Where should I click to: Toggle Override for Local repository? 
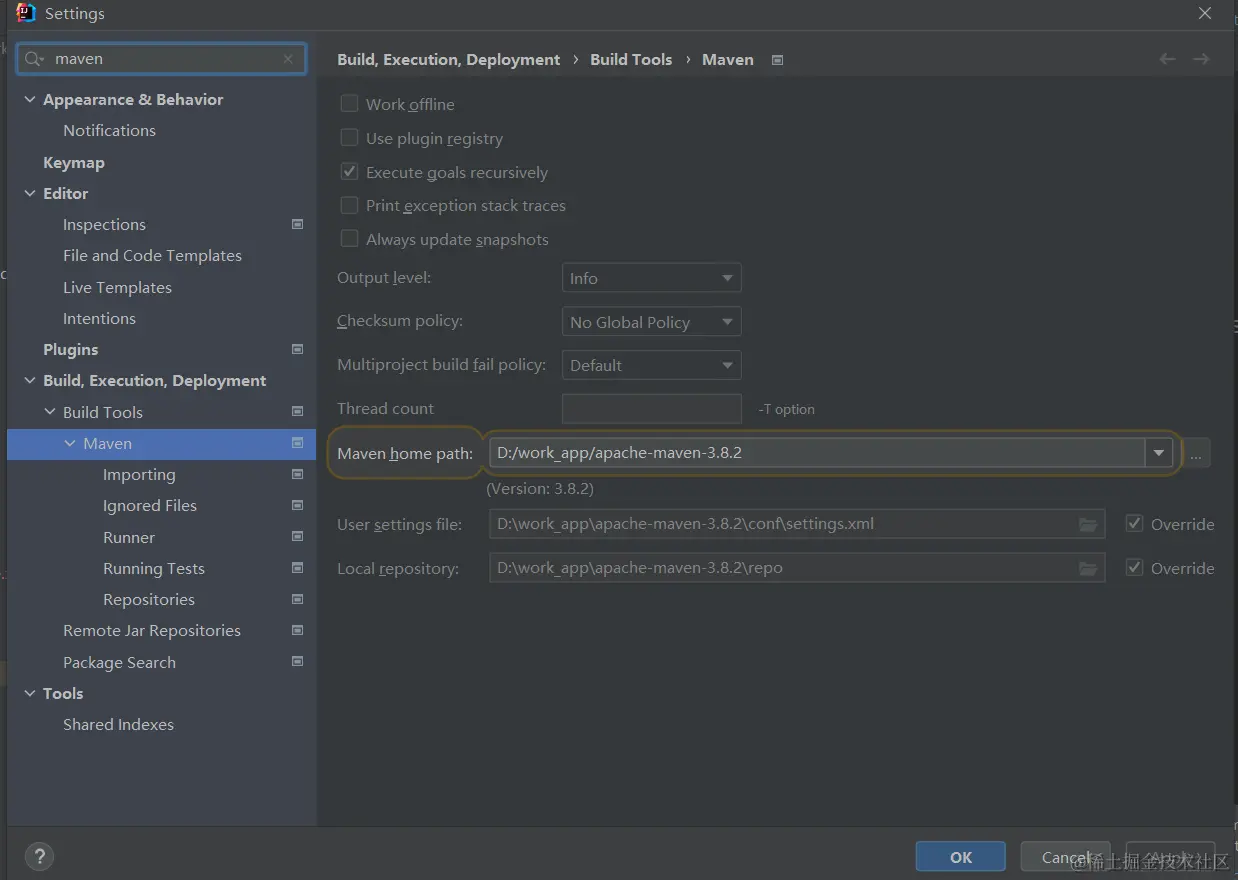1134,567
